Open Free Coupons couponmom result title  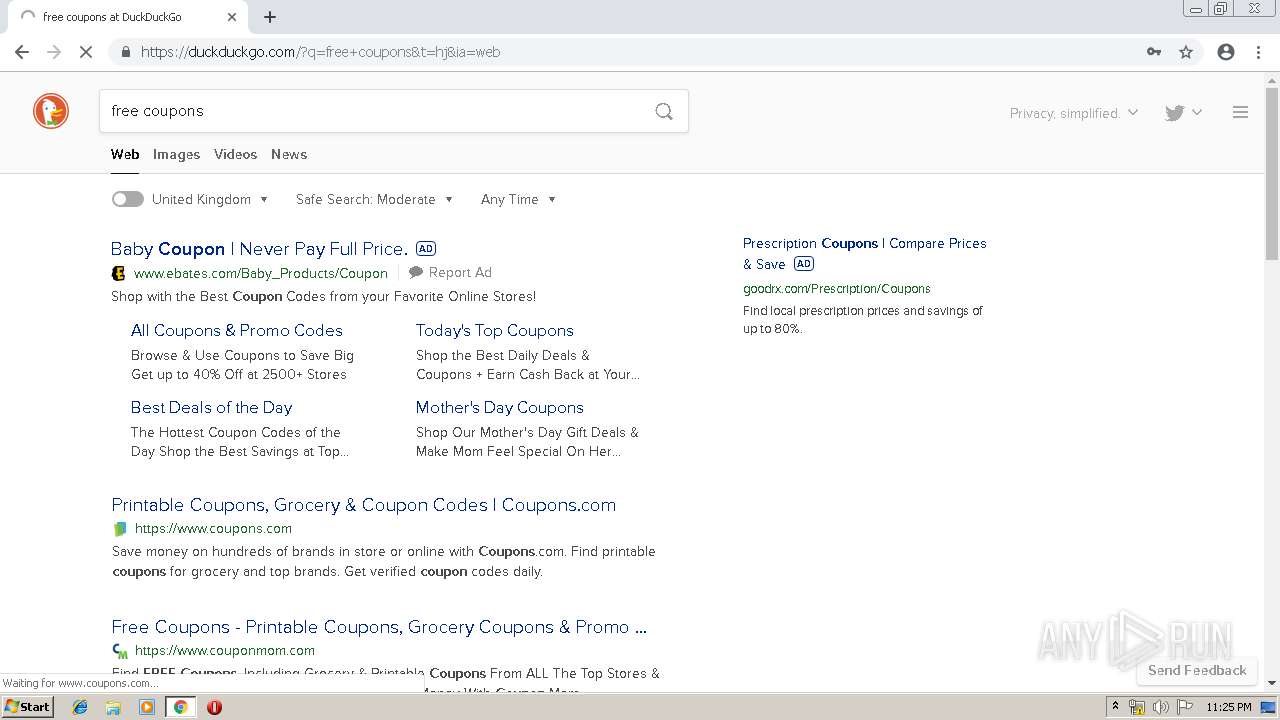379,627
